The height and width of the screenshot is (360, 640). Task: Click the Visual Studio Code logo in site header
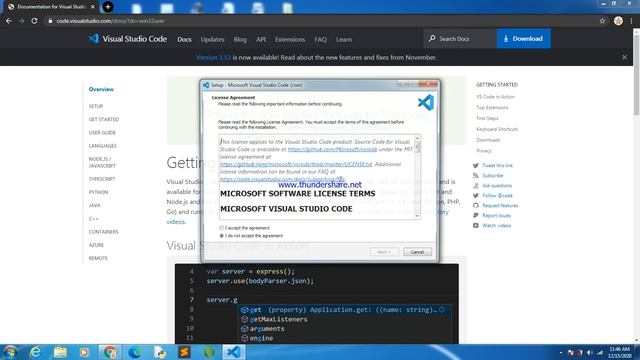point(128,39)
